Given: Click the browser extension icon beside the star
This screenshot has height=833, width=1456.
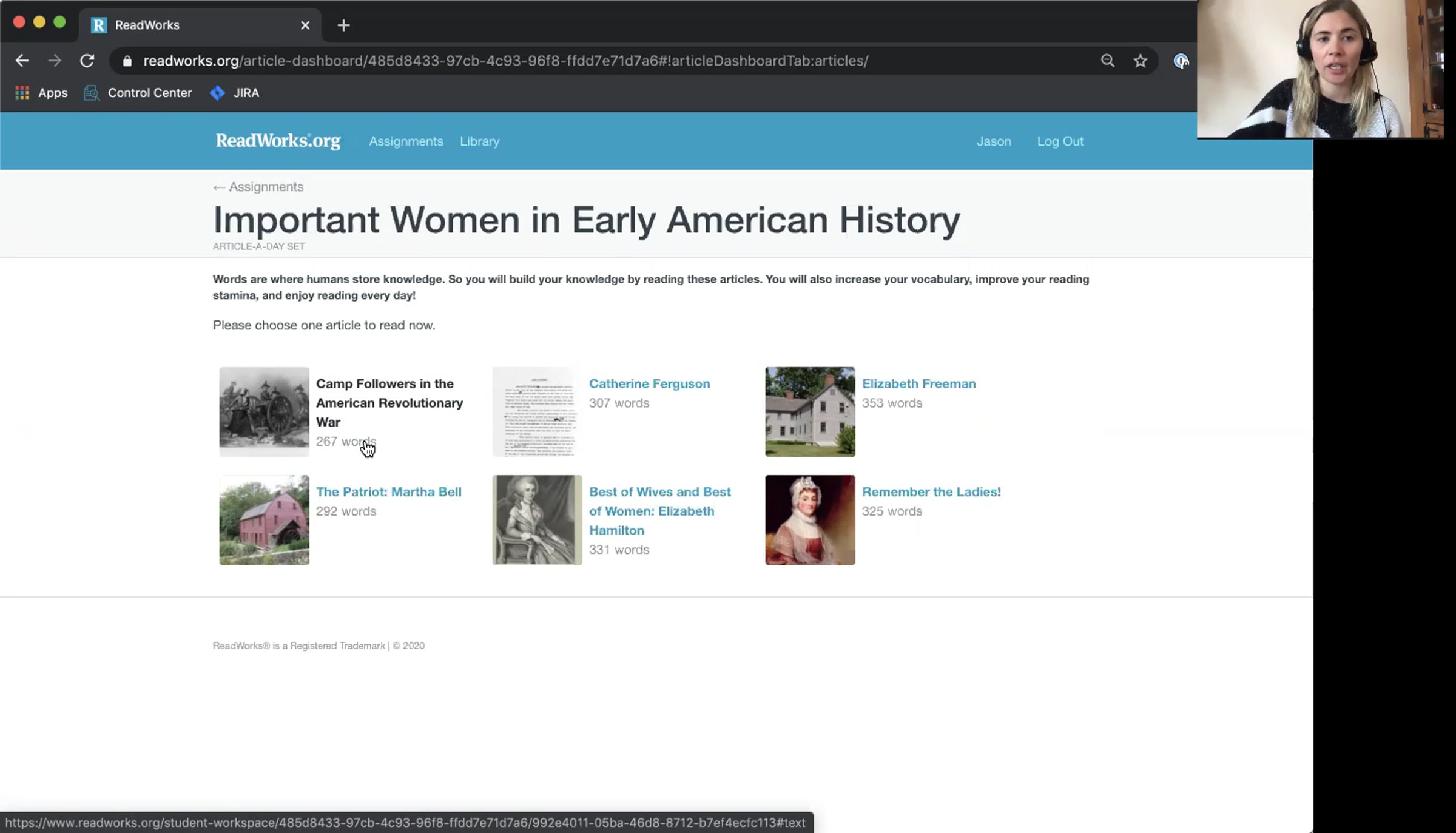Looking at the screenshot, I should tap(1181, 61).
